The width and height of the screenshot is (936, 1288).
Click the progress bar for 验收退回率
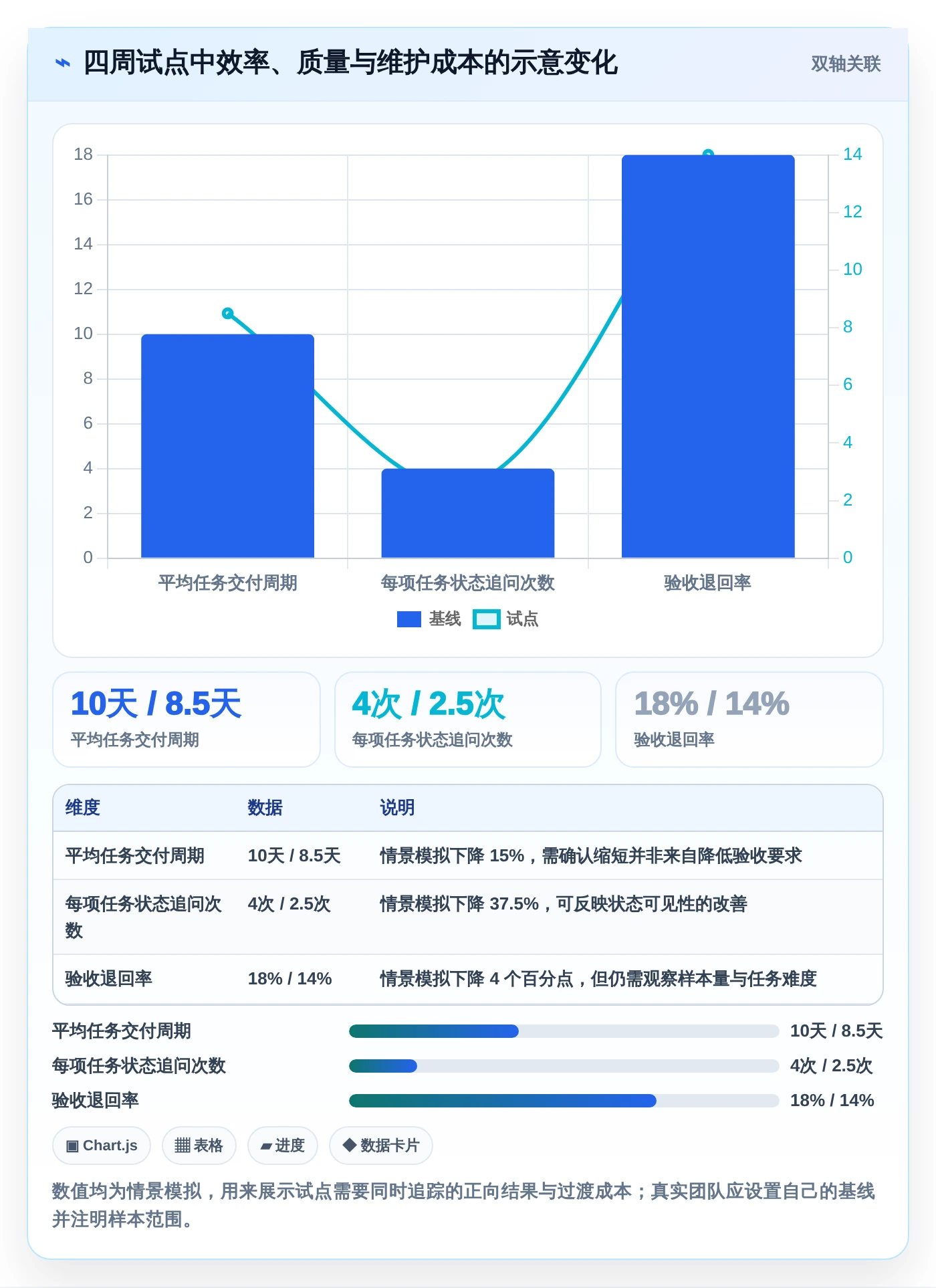point(564,1101)
